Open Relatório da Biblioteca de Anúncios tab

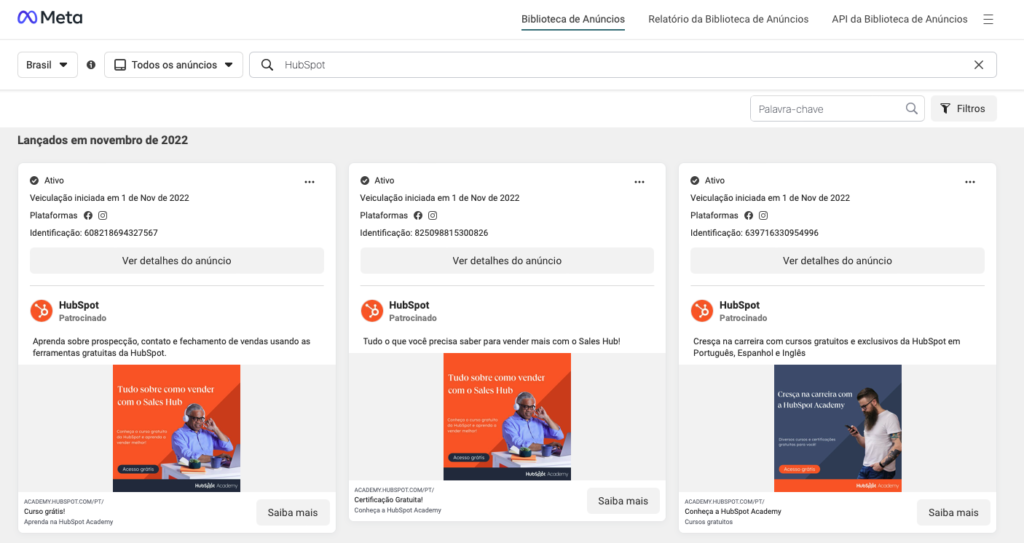[x=728, y=20]
